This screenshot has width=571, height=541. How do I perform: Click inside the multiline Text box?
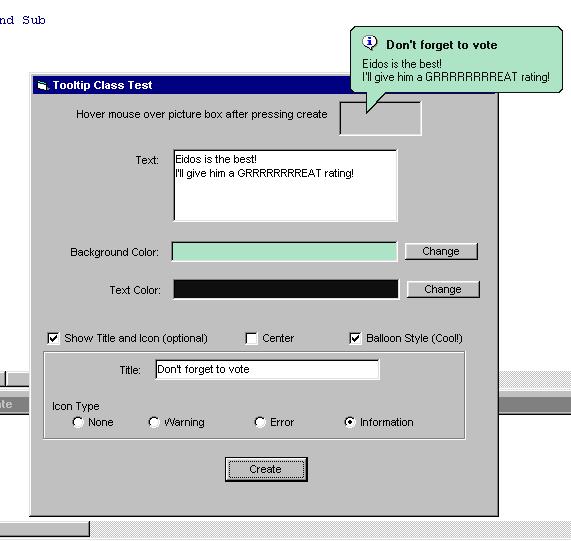[286, 185]
